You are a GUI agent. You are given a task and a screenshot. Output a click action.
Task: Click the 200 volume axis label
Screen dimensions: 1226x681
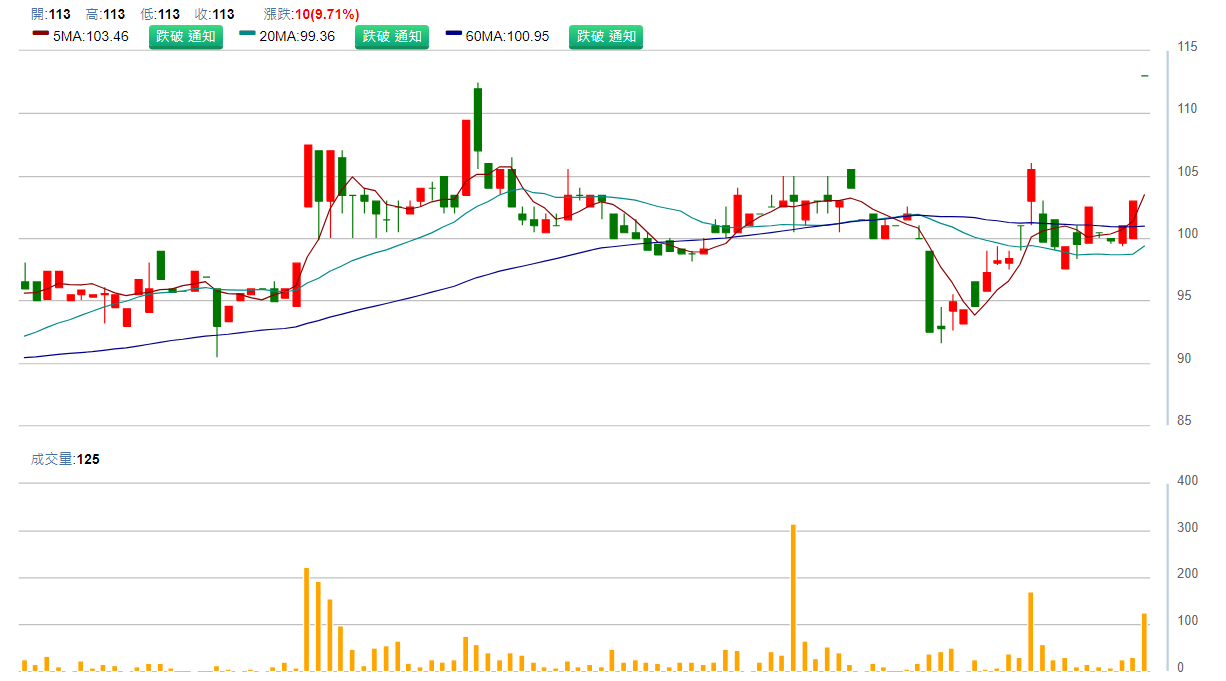1188,575
